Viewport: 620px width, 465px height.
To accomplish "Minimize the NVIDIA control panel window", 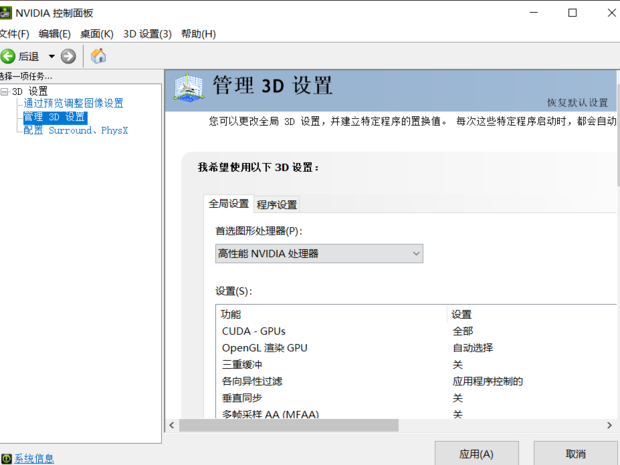I will 534,13.
